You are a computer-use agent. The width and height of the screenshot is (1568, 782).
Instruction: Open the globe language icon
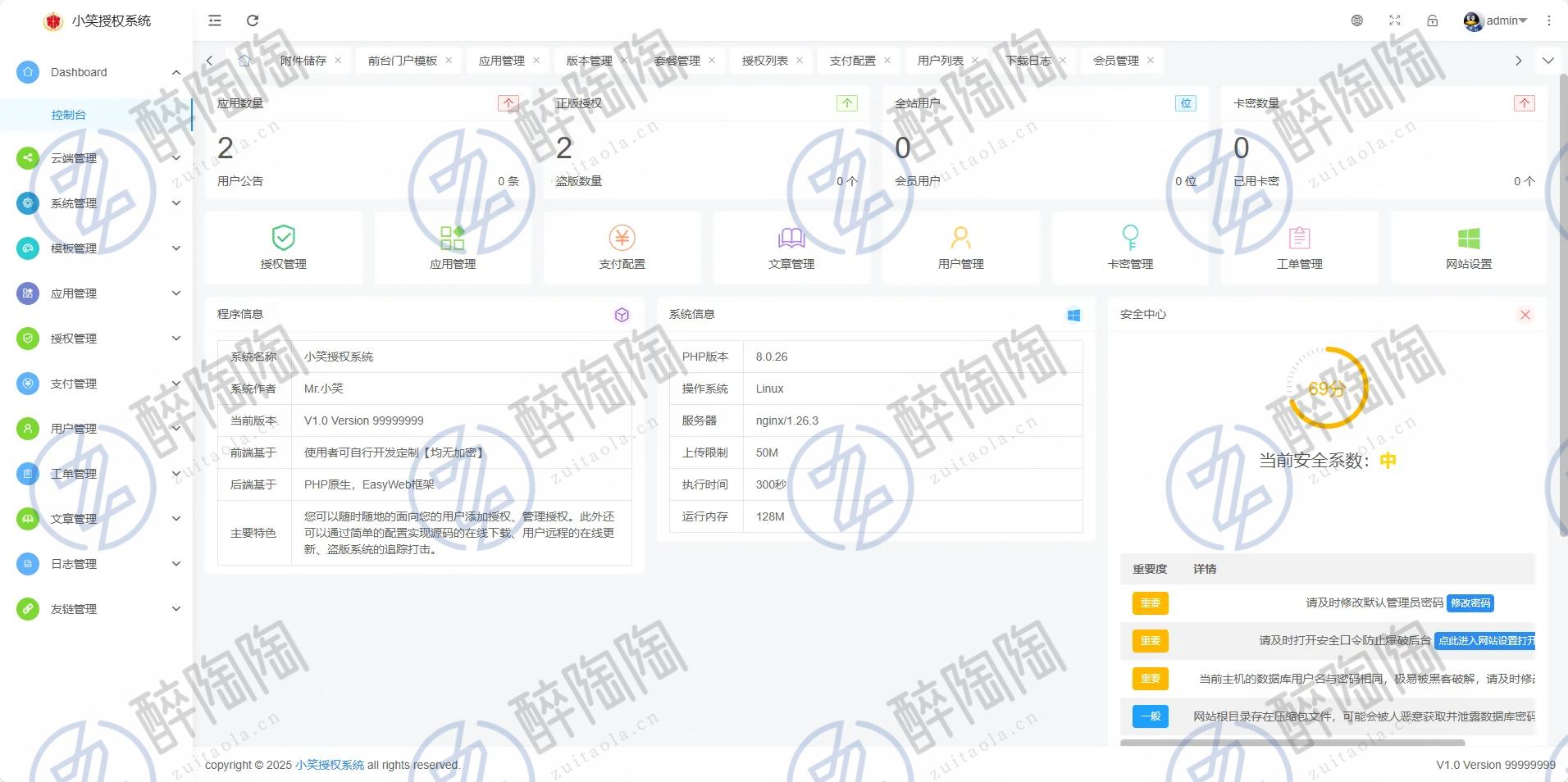click(x=1357, y=20)
